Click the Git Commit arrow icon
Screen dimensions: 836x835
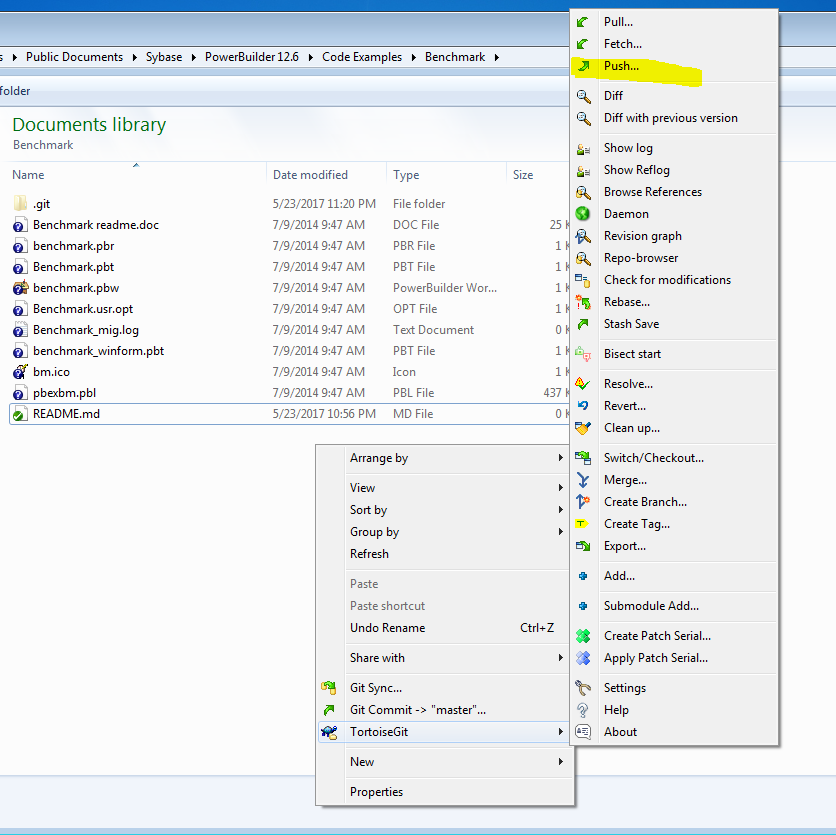(329, 710)
